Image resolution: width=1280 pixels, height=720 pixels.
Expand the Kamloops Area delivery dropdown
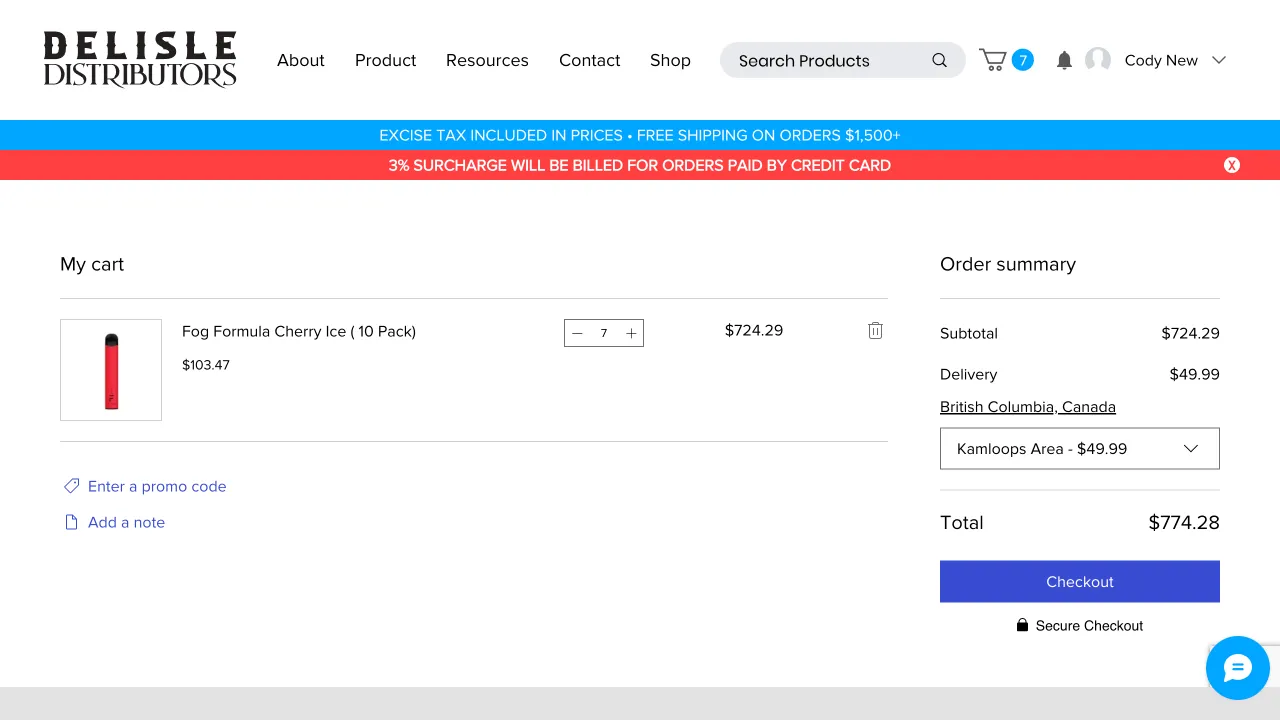[1079, 448]
